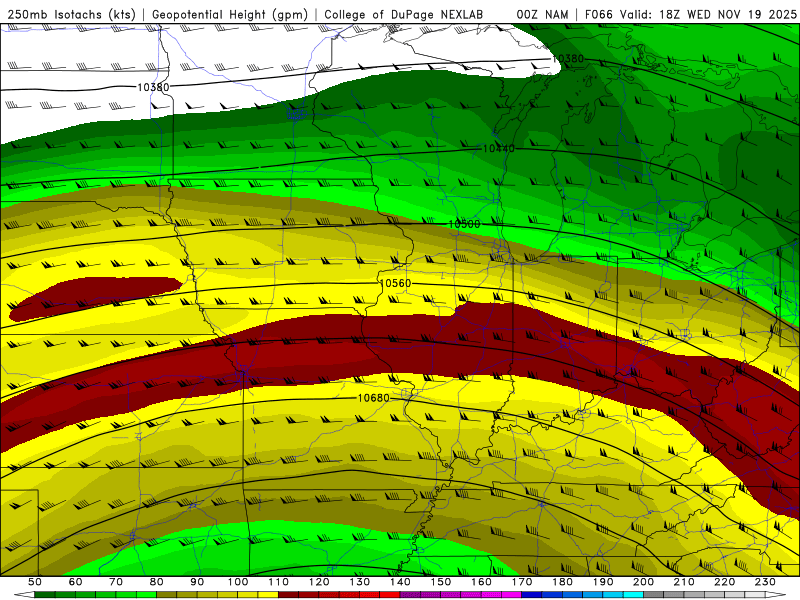Screen dimensions: 800x600
Task: Click the 130 knot scale label
Action: click(360, 582)
